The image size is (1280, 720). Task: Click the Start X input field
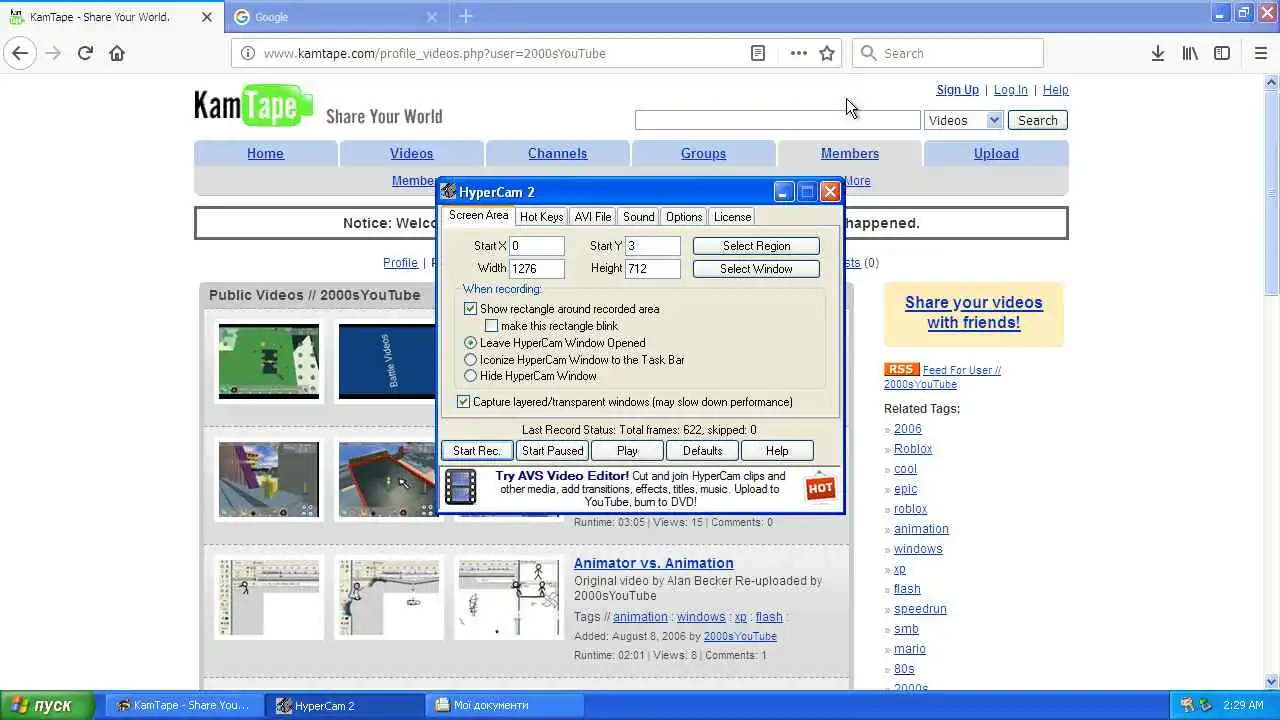(537, 246)
